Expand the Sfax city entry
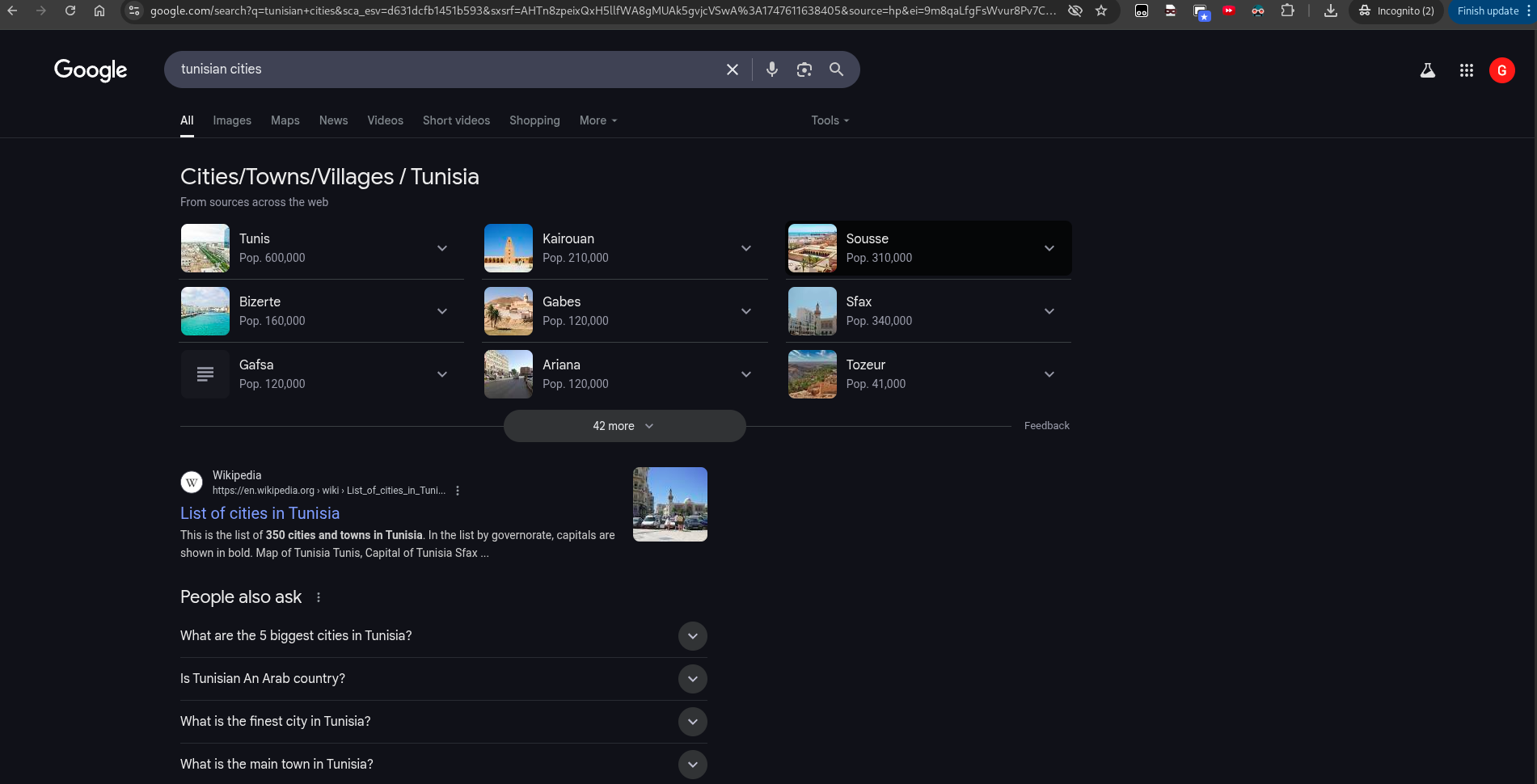The height and width of the screenshot is (784, 1537). [x=1049, y=311]
